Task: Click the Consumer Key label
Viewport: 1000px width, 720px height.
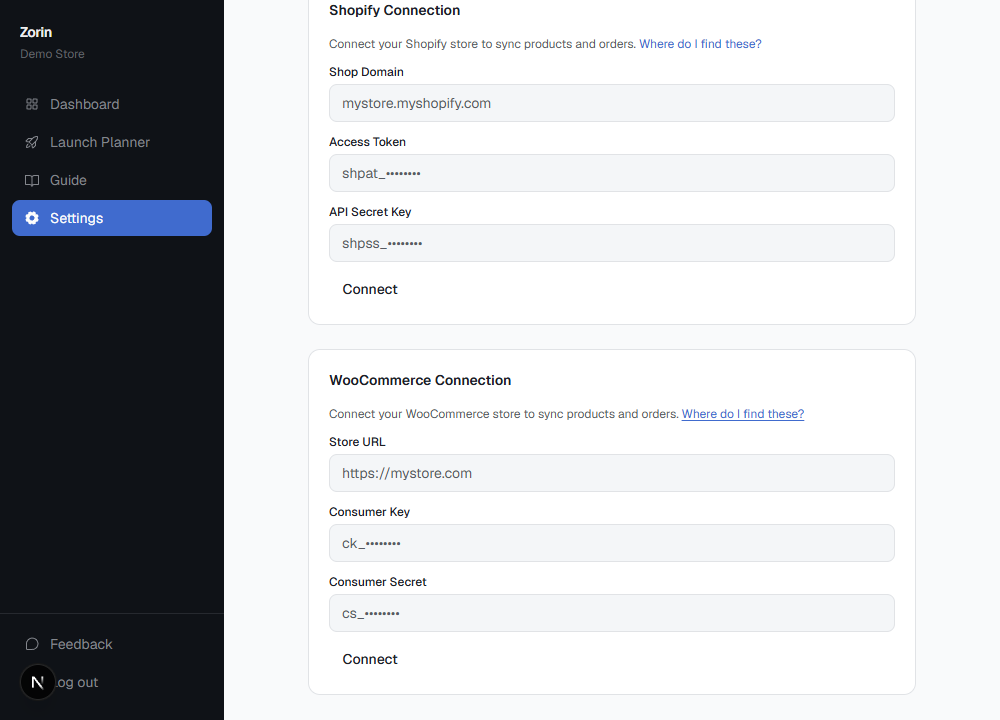Action: [369, 512]
